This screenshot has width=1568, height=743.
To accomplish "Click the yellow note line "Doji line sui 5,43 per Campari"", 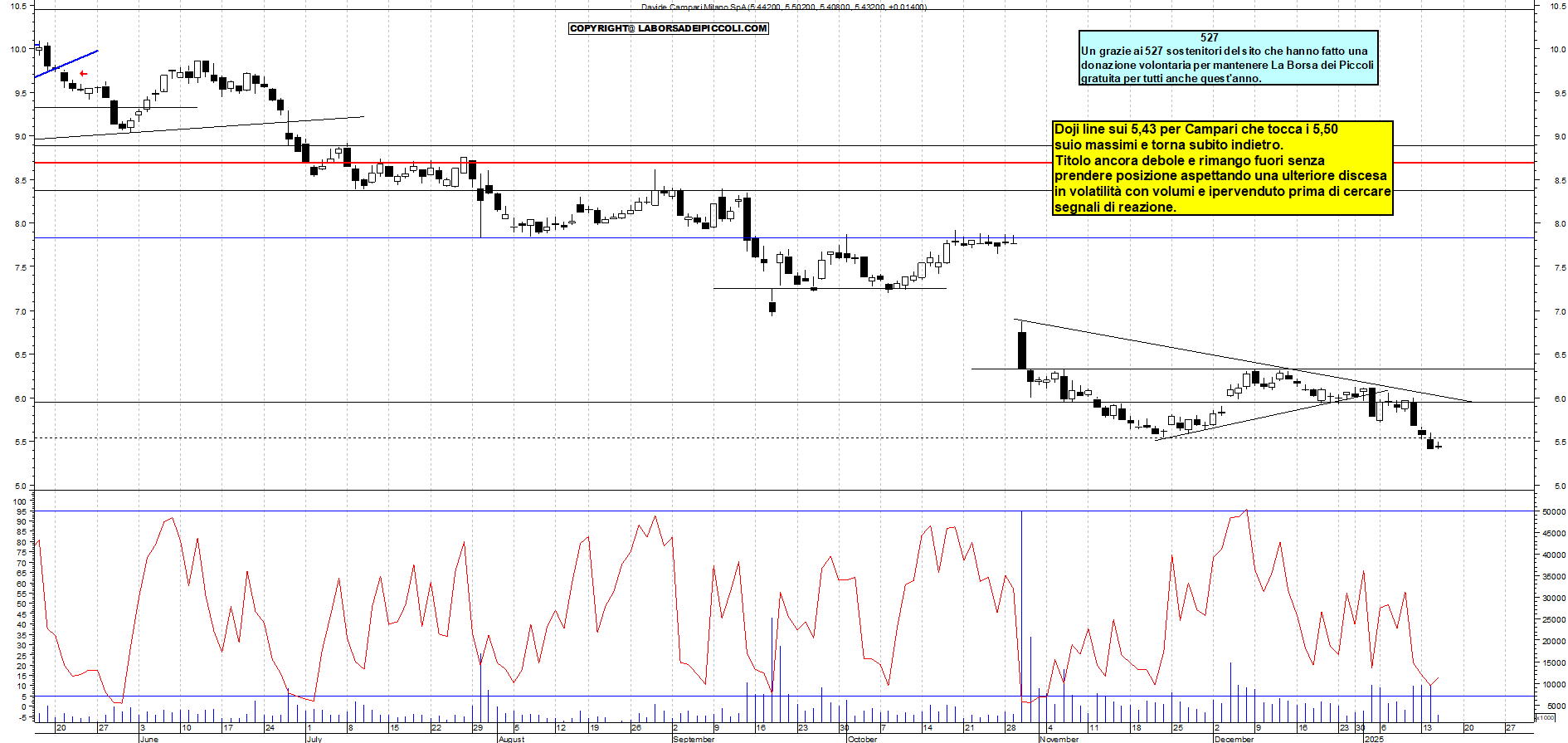I will [1147, 130].
